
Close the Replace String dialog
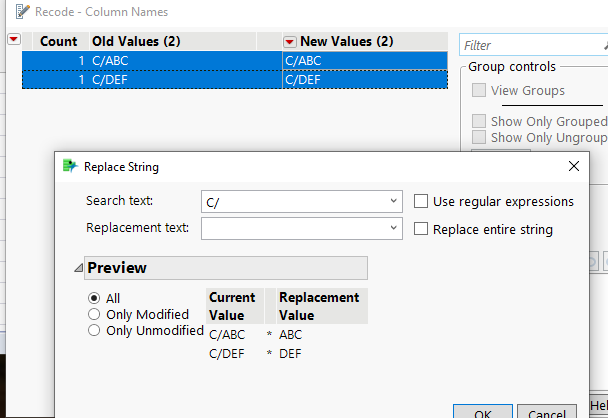pos(573,166)
